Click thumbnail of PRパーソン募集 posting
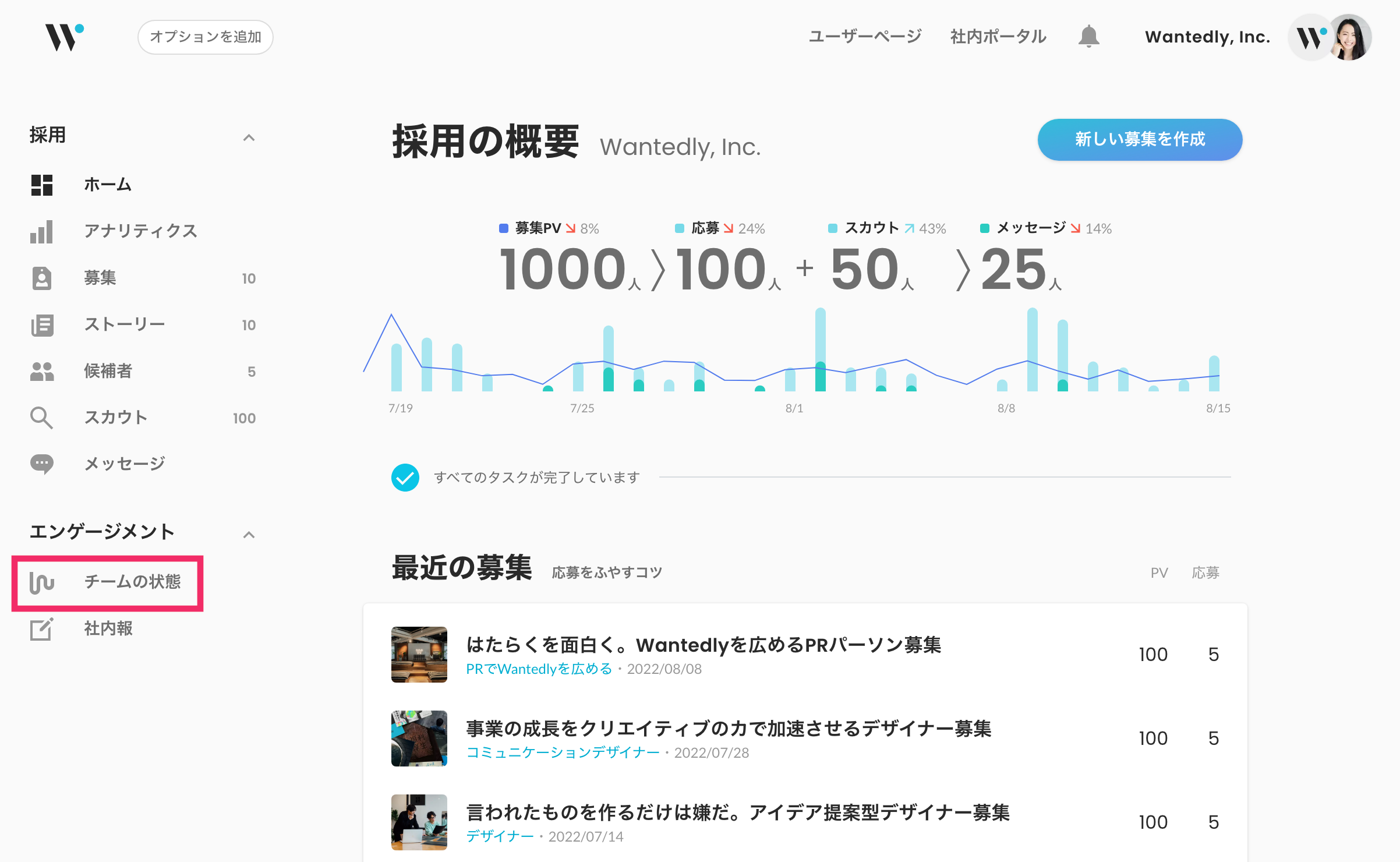 coord(419,655)
